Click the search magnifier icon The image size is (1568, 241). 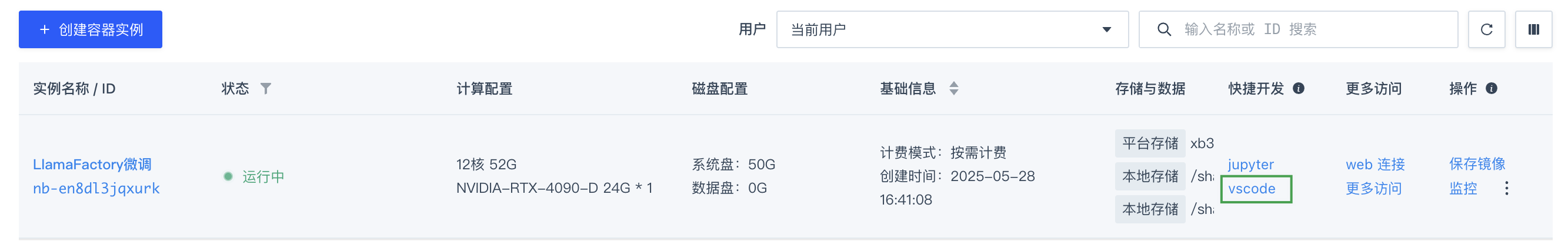pyautogui.click(x=1164, y=29)
